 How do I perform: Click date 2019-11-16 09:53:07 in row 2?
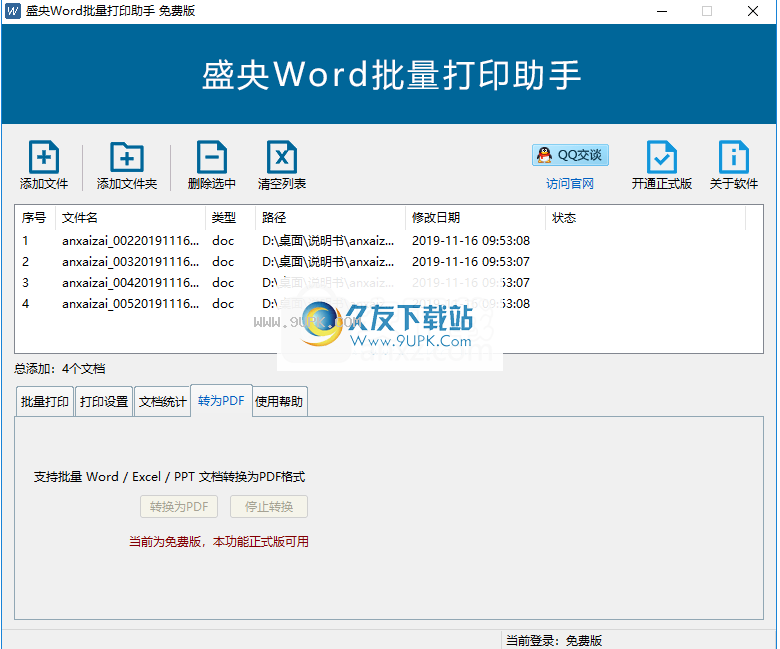pyautogui.click(x=471, y=262)
